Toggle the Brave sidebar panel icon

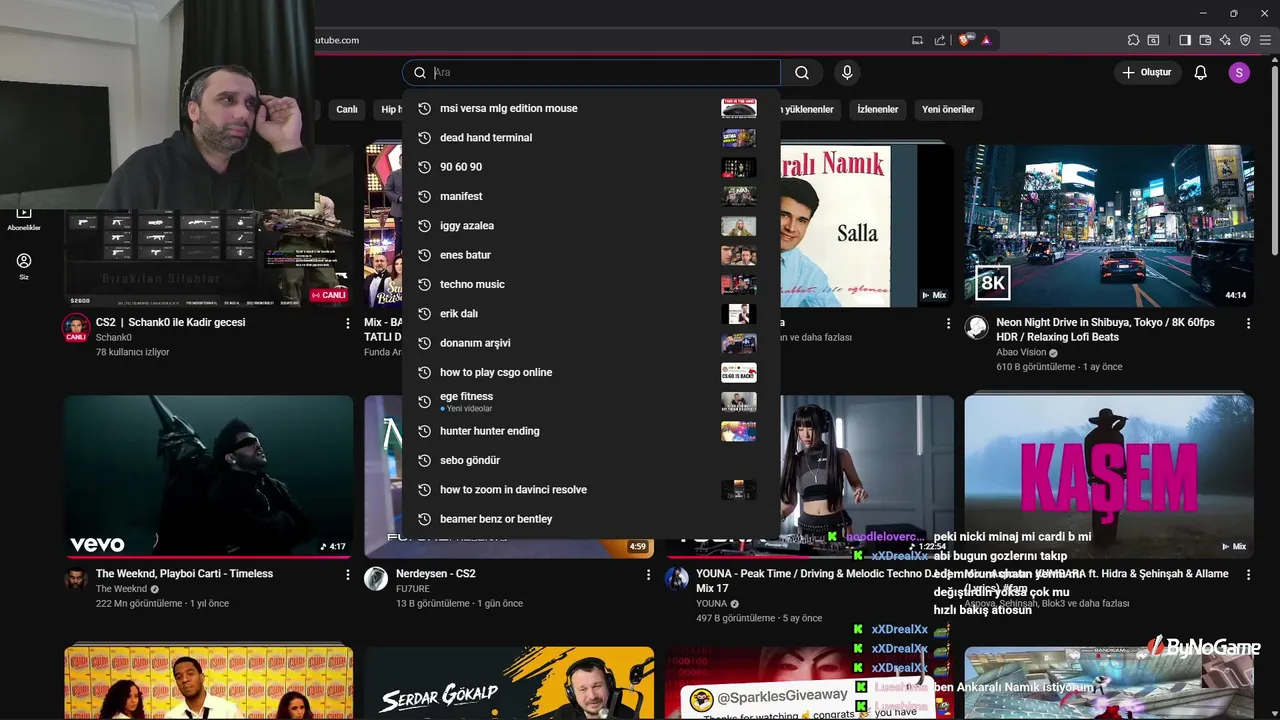[1185, 40]
